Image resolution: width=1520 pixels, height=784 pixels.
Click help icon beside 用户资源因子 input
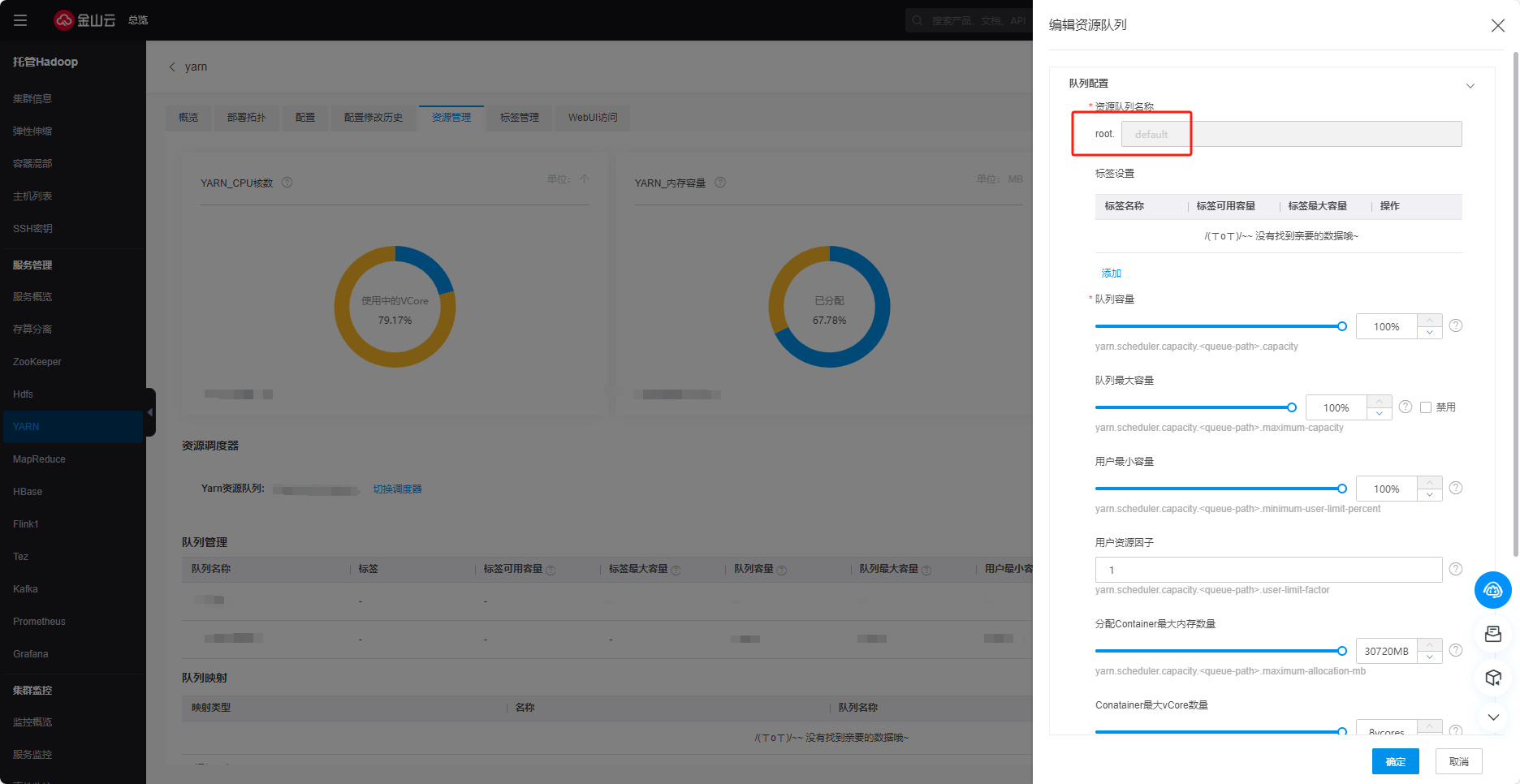[x=1456, y=569]
